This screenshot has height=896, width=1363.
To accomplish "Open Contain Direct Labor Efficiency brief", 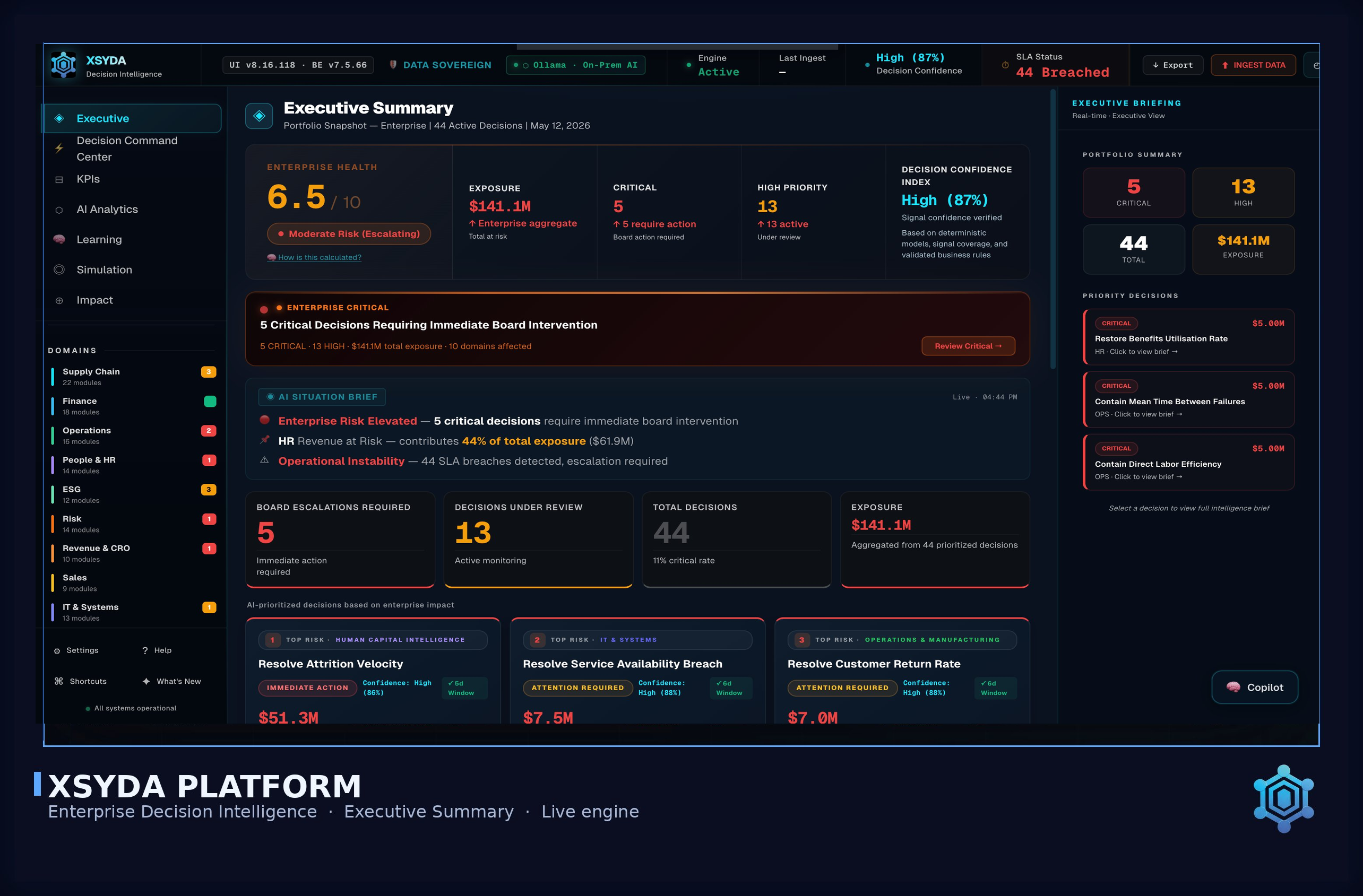I will coord(1189,462).
